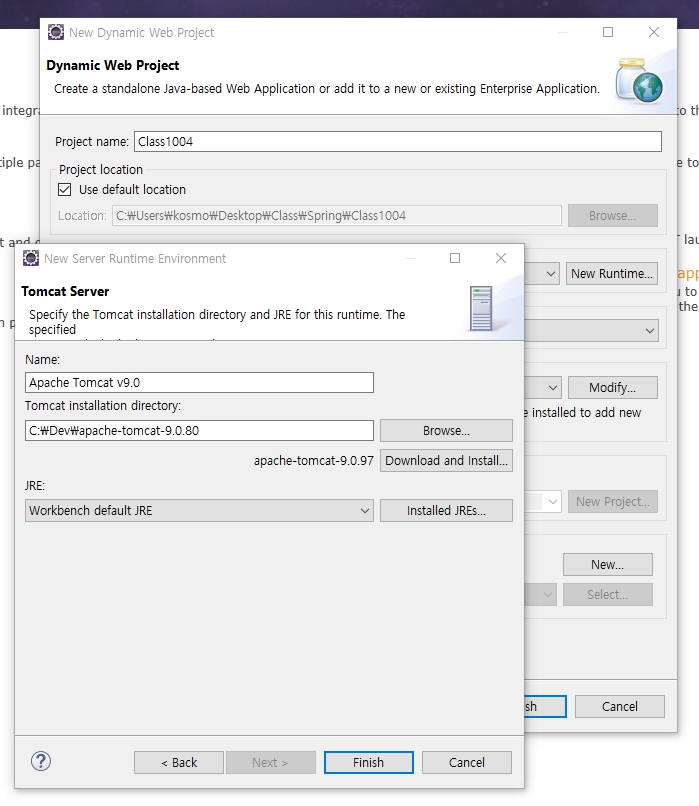
Task: Maximize the New Server Runtime Environment dialog
Action: 455,258
